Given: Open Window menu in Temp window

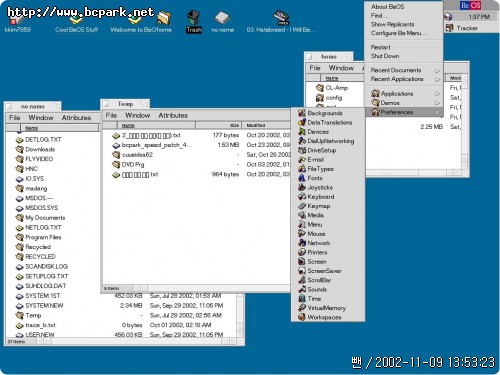Looking at the screenshot, I should coord(137,115).
